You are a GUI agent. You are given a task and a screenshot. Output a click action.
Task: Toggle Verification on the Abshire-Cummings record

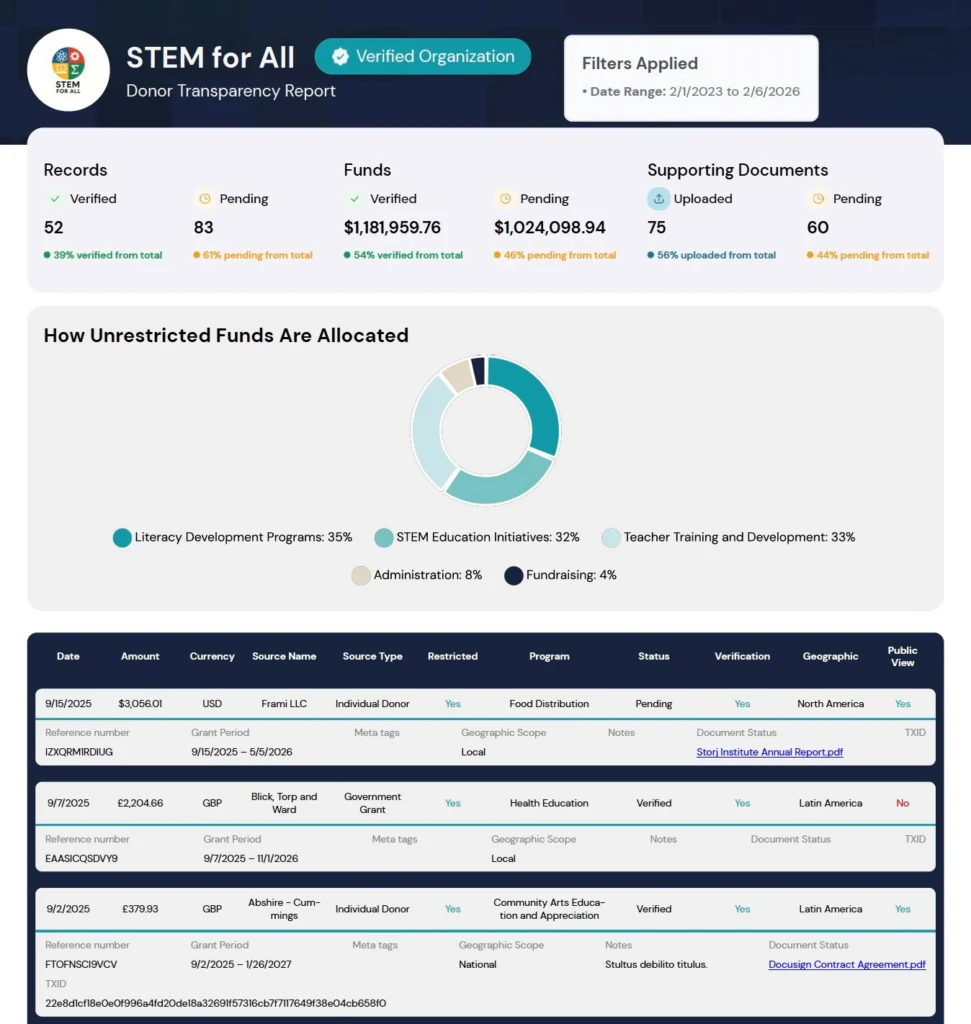(742, 908)
